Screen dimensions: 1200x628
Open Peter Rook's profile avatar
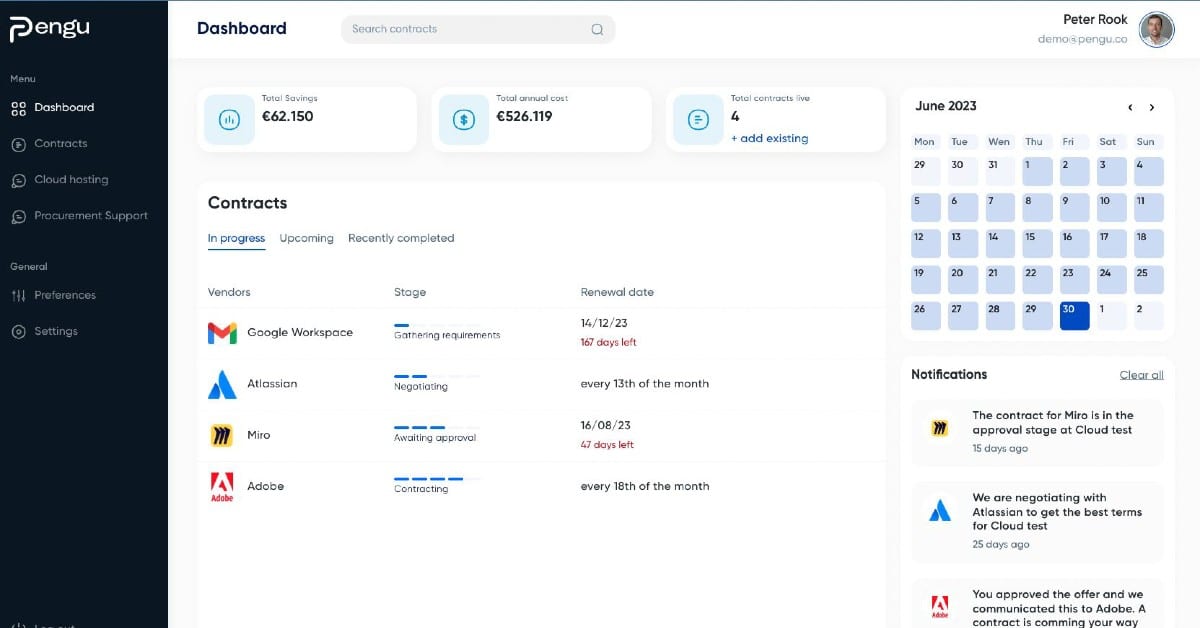pyautogui.click(x=1157, y=29)
